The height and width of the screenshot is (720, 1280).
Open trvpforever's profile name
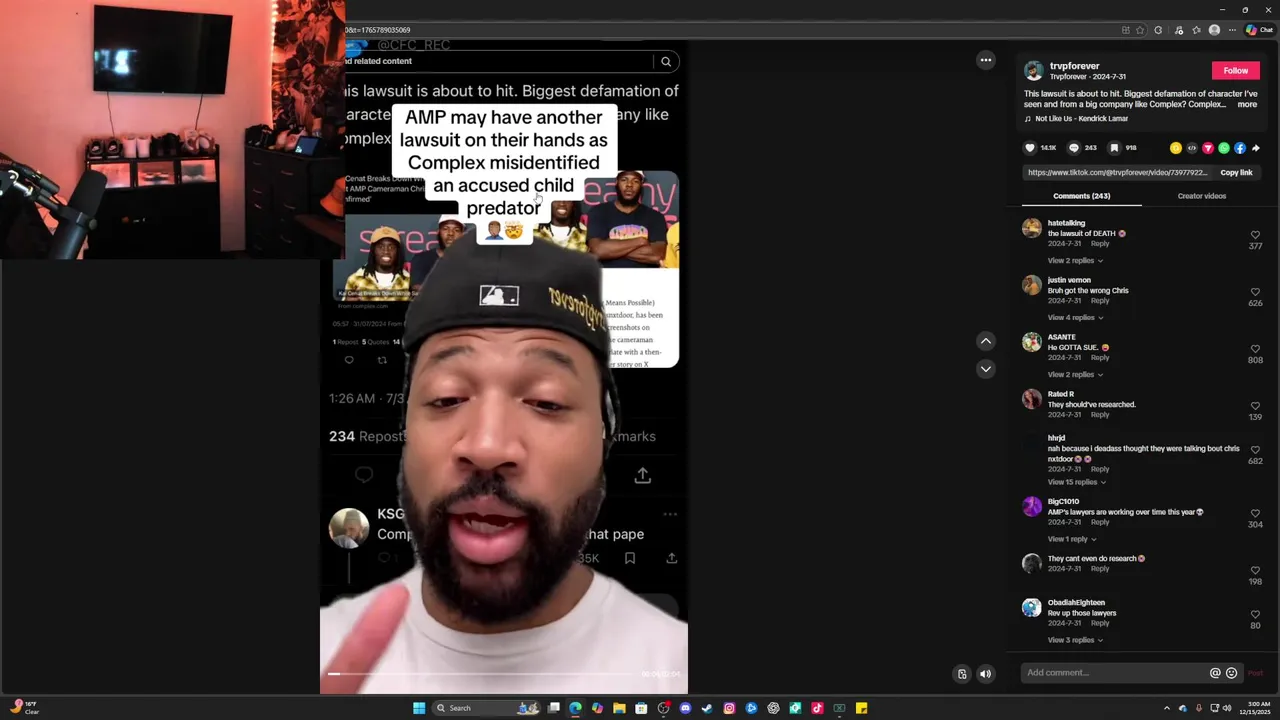1074,66
